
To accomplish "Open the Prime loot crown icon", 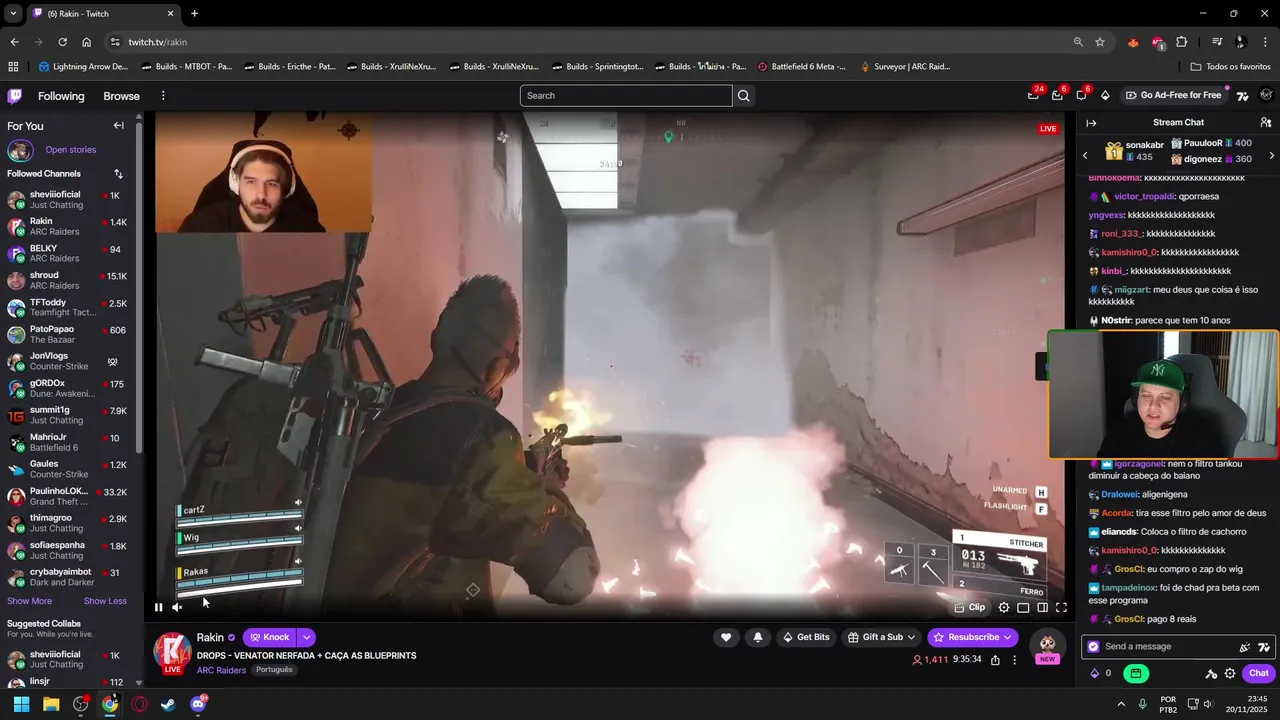I will click(x=1033, y=96).
